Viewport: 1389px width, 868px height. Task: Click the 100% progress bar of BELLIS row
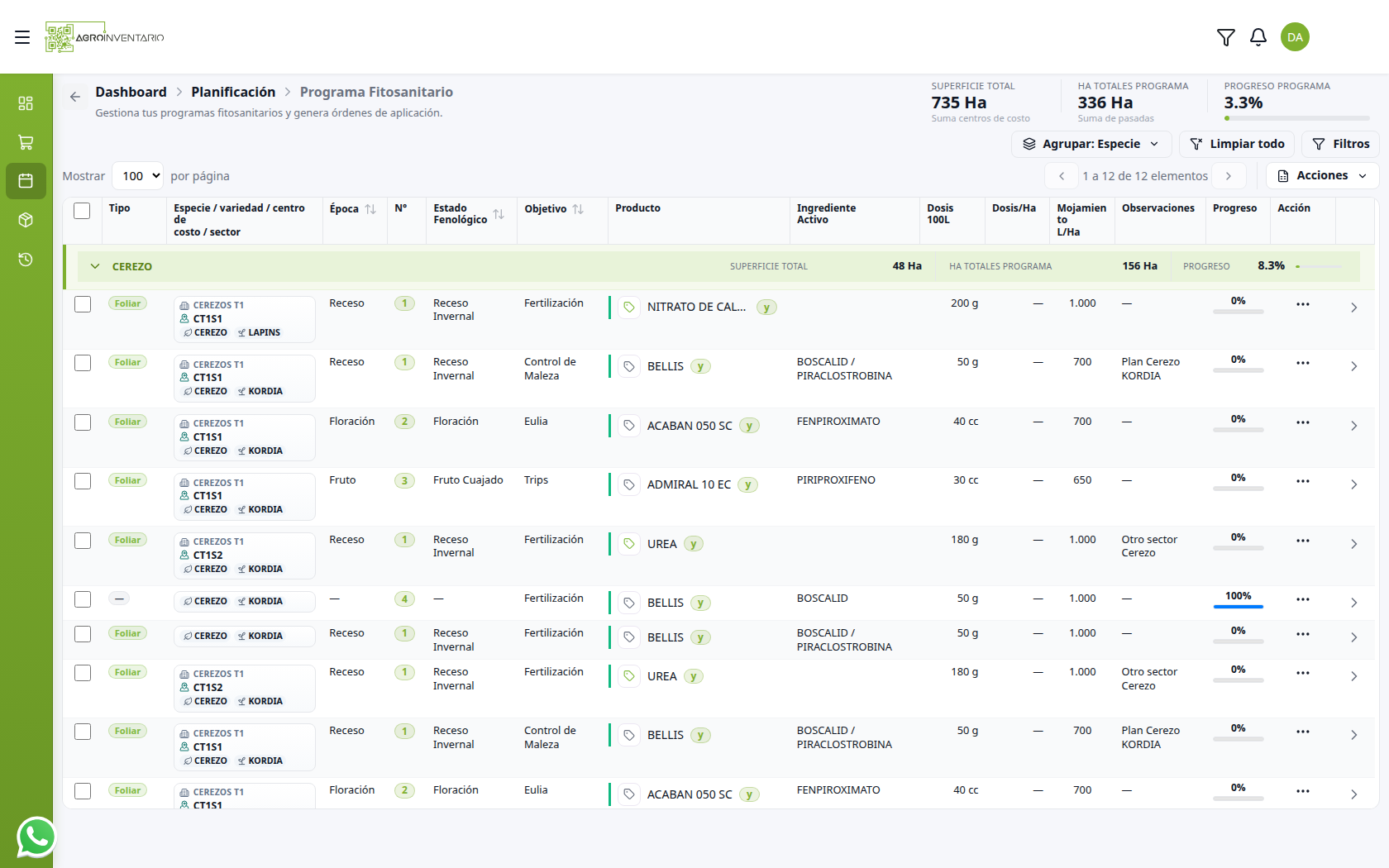1239,607
